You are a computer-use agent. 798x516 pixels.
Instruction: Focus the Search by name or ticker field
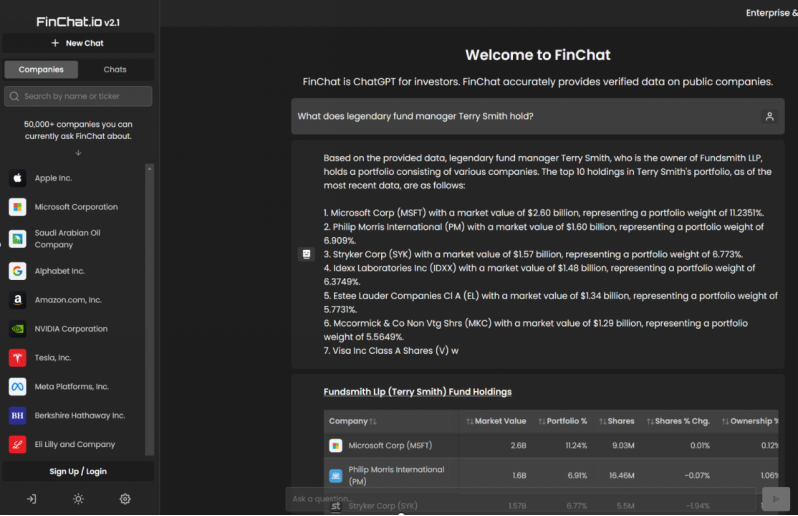(x=78, y=96)
